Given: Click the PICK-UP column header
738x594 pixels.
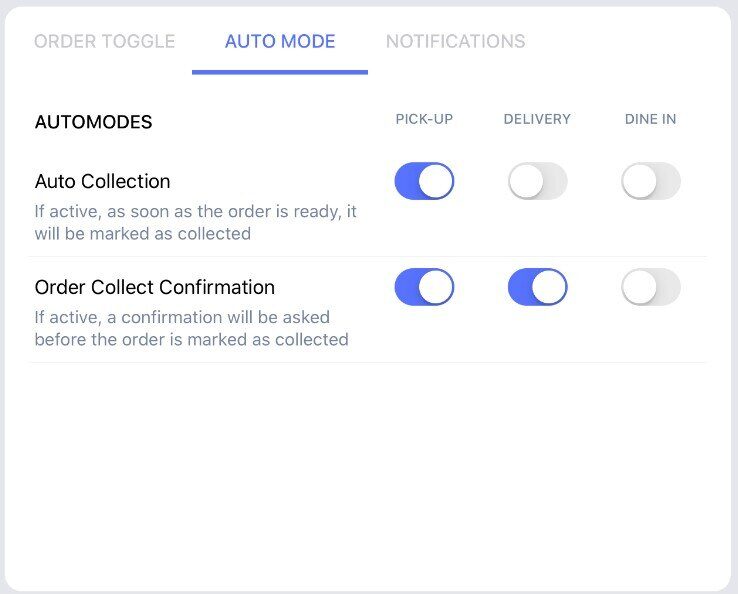Looking at the screenshot, I should (x=424, y=119).
